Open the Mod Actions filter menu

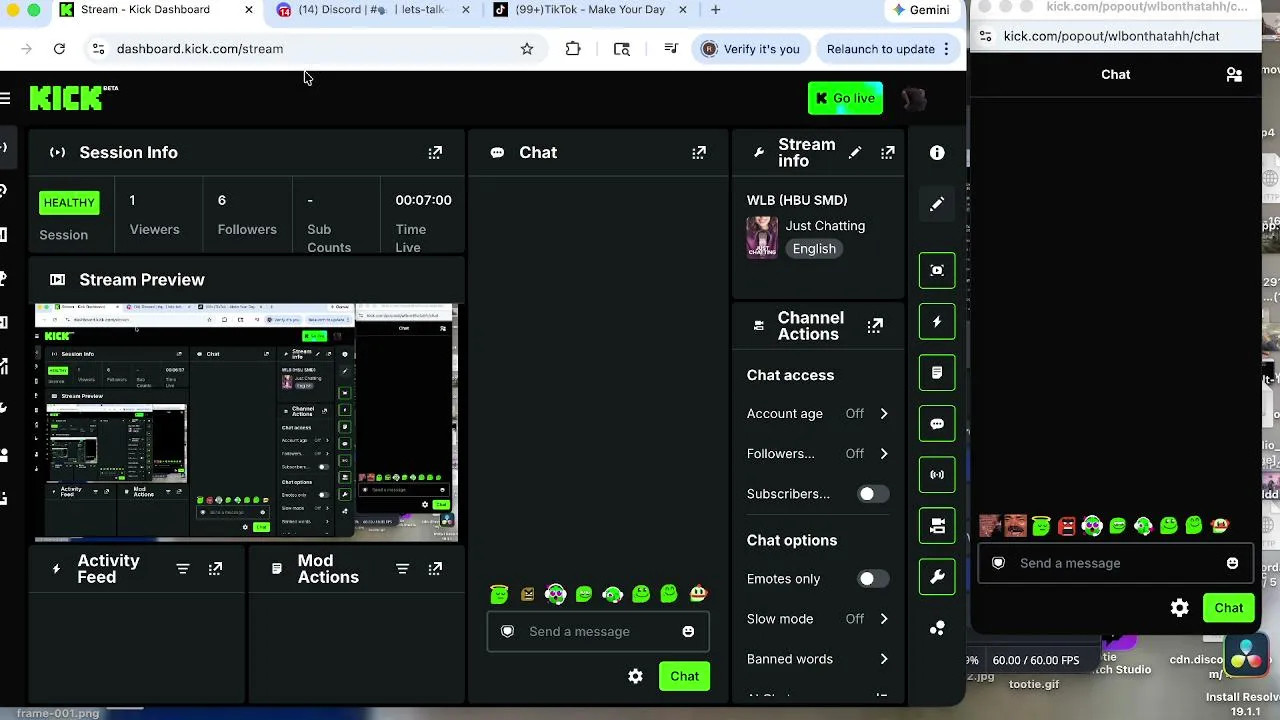[403, 569]
